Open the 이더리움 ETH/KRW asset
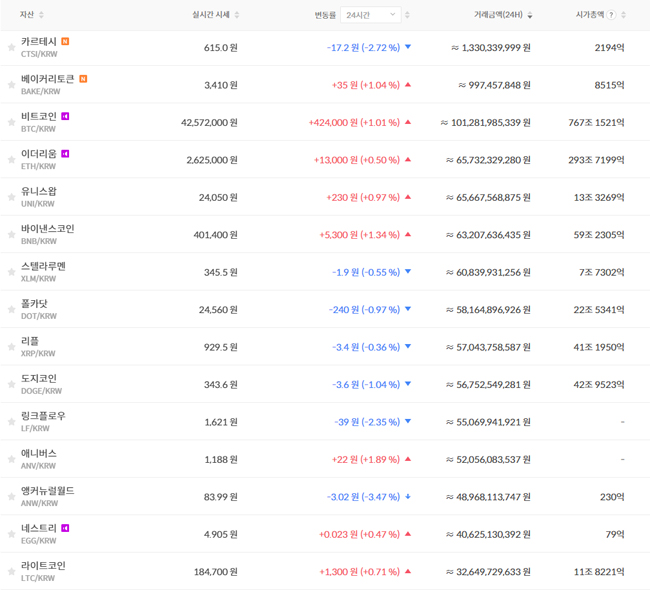Viewport: 650px width, 590px height. click(39, 160)
